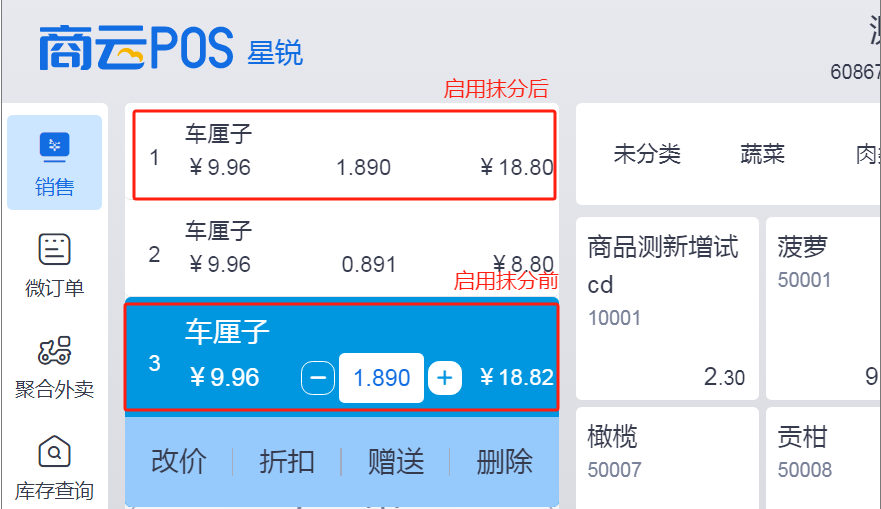Select first 车厘子 row priced ¥18.80
Image resolution: width=881 pixels, height=509 pixels.
344,154
